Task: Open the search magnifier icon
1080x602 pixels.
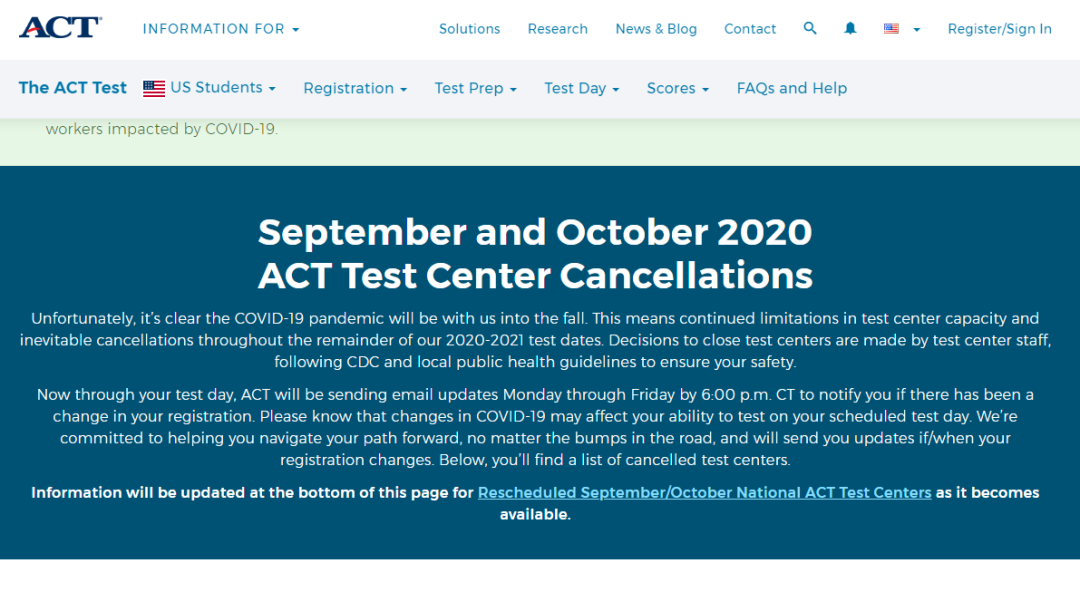Action: point(810,29)
